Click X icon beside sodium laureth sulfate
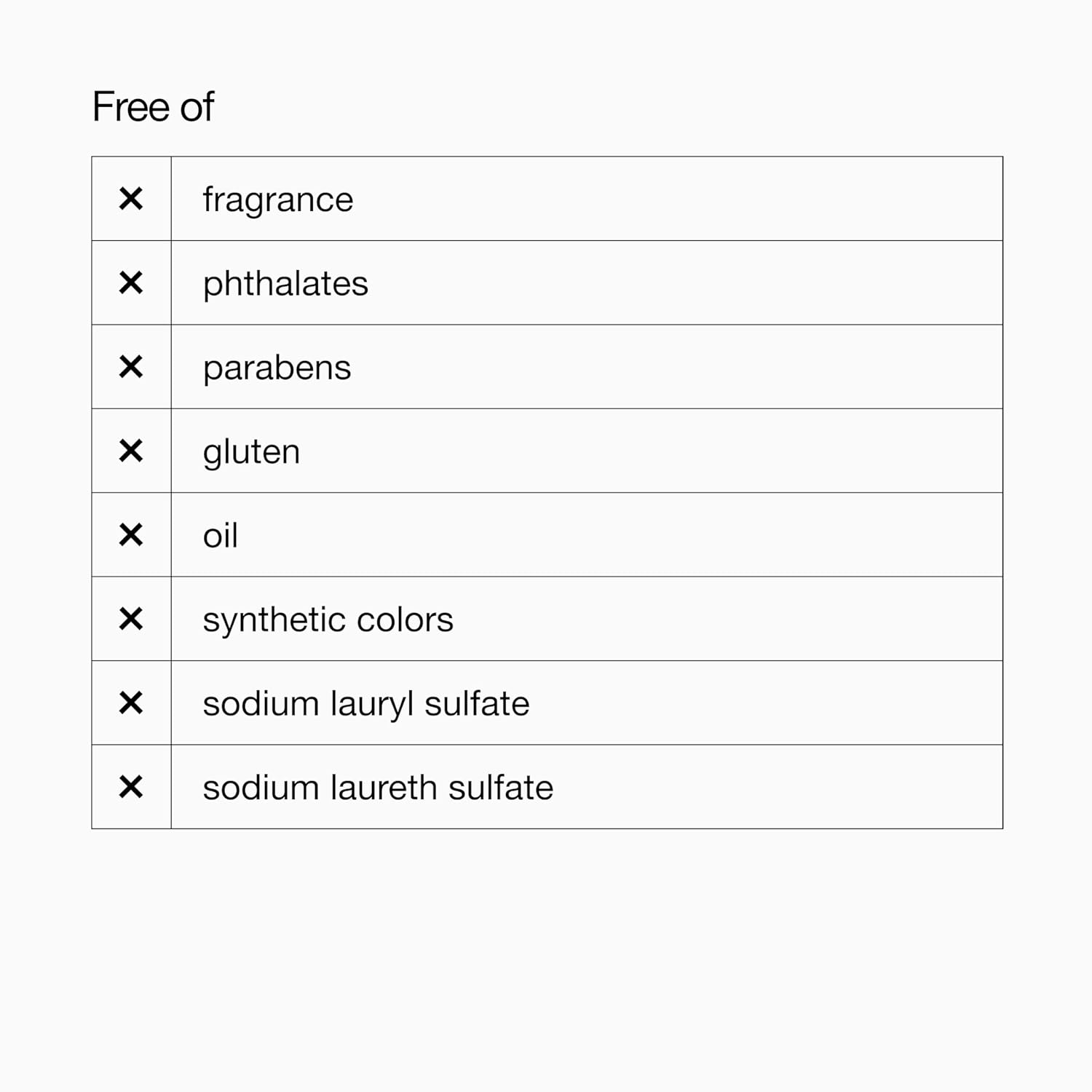The width and height of the screenshot is (1092, 1092). click(131, 787)
